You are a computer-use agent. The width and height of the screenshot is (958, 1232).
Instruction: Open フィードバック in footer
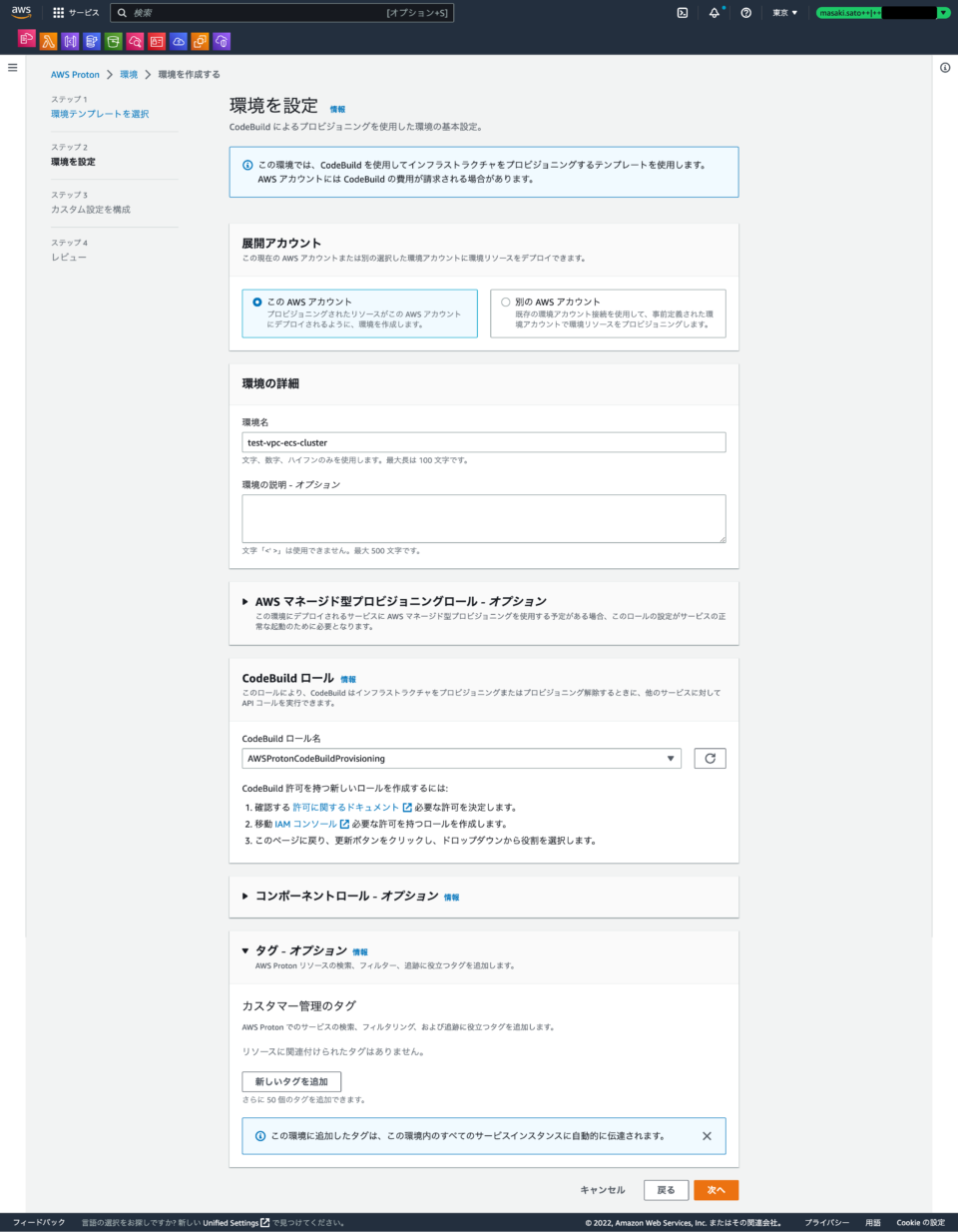[39, 1223]
